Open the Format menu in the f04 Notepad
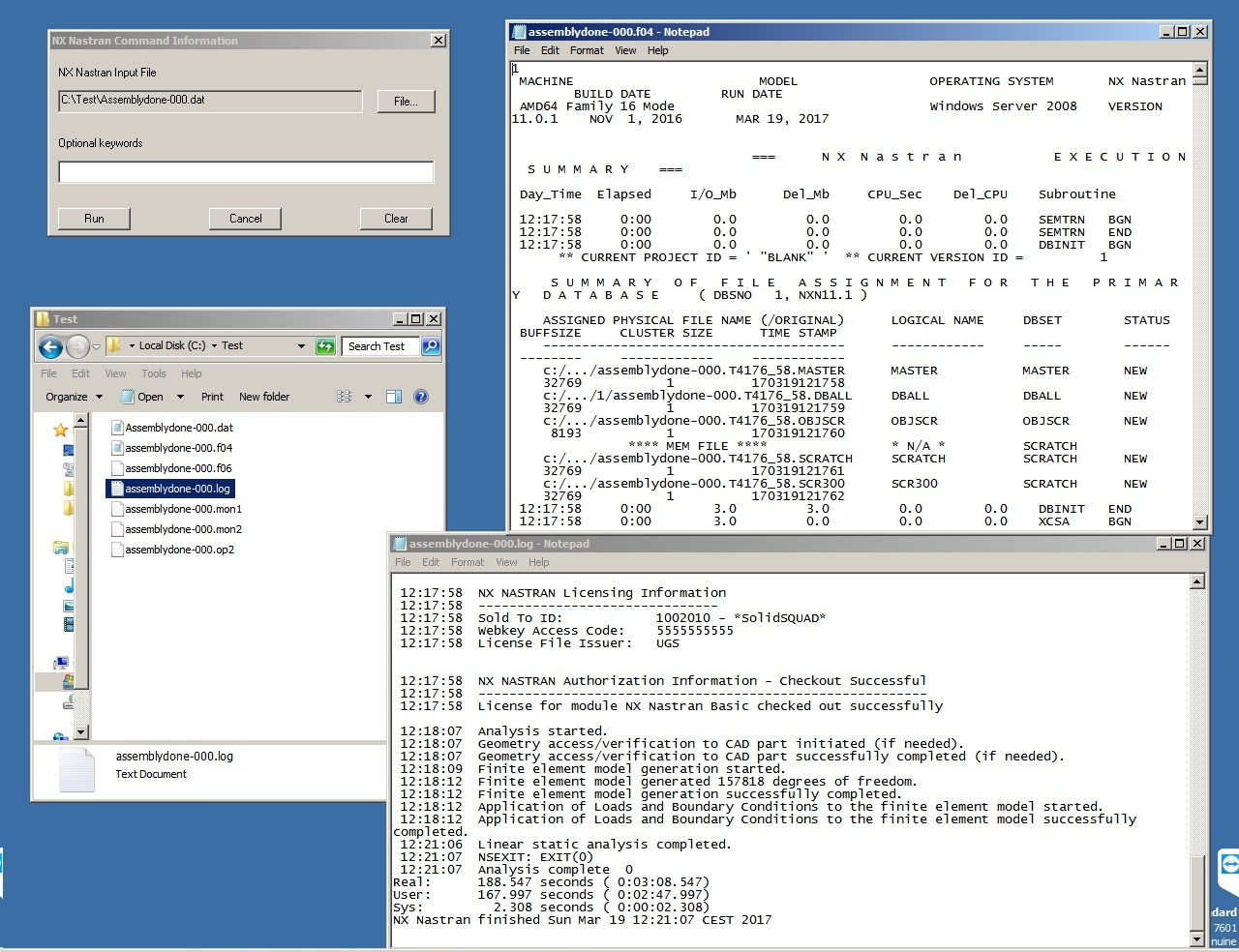1239x952 pixels. coord(587,50)
